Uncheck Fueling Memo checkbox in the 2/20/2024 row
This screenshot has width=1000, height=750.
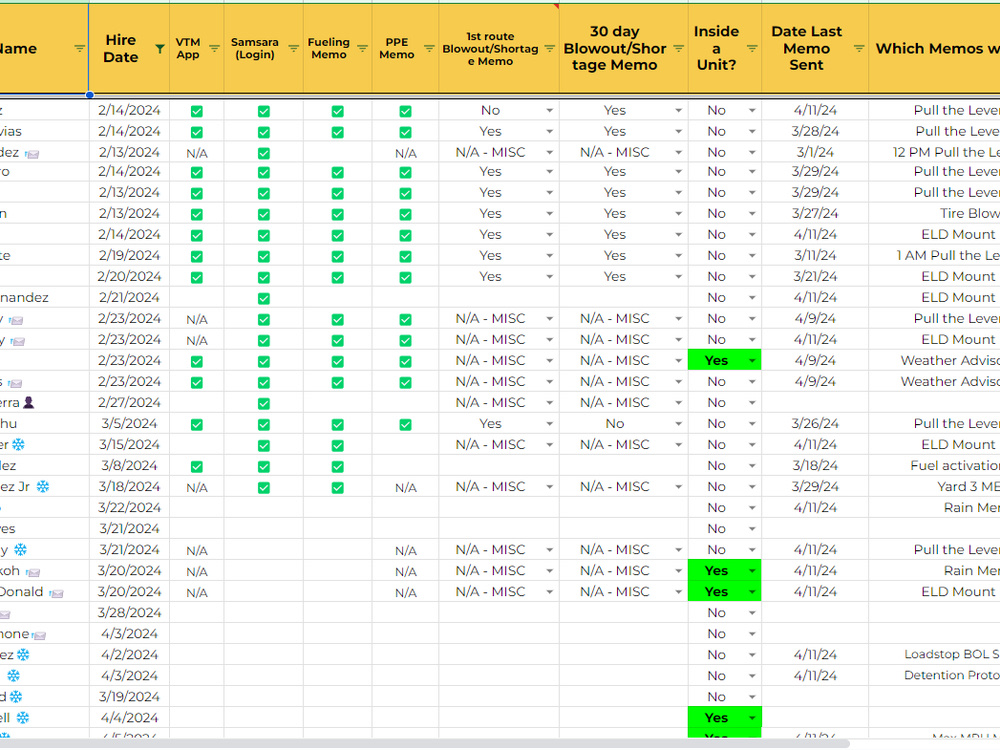pos(338,277)
